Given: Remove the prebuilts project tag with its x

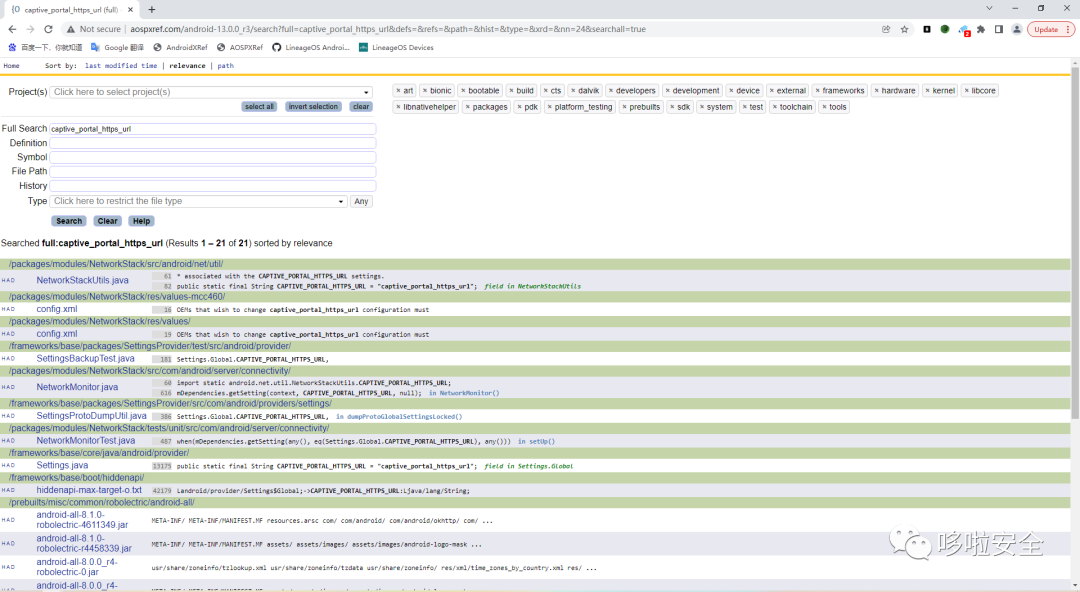Looking at the screenshot, I should click(624, 108).
